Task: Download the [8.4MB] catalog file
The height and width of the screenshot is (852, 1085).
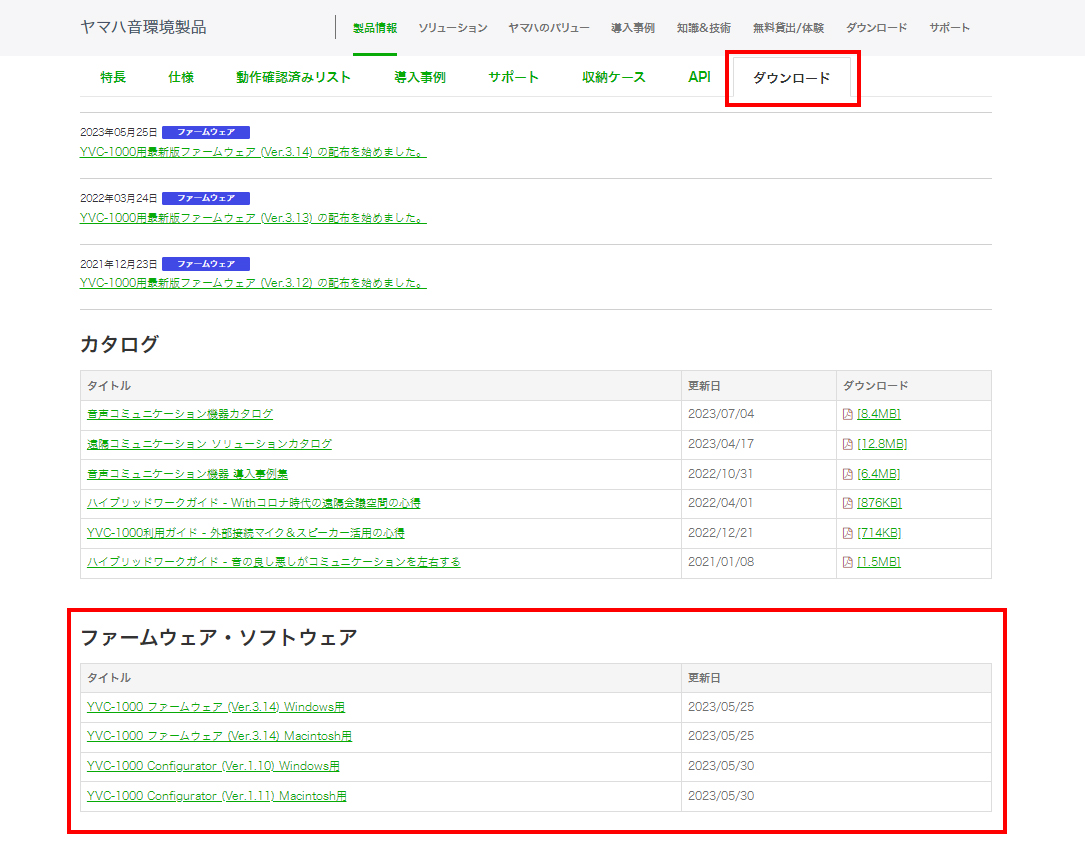Action: [x=879, y=414]
